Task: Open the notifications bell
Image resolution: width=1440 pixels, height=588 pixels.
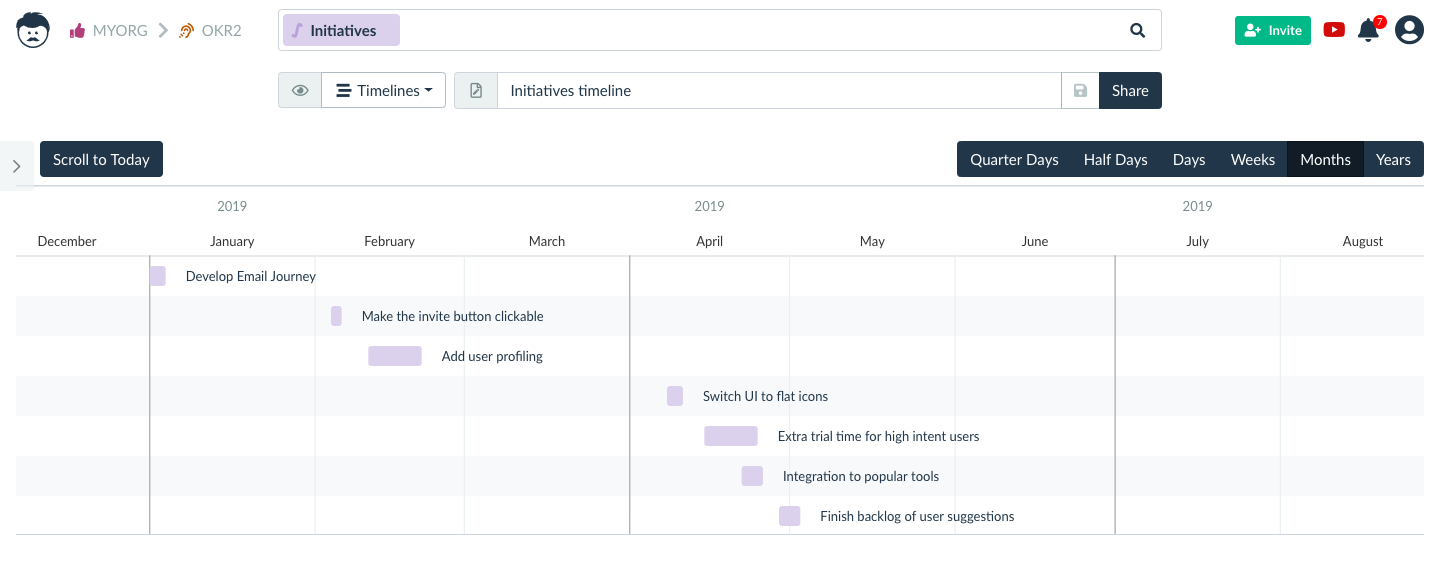Action: click(1368, 31)
